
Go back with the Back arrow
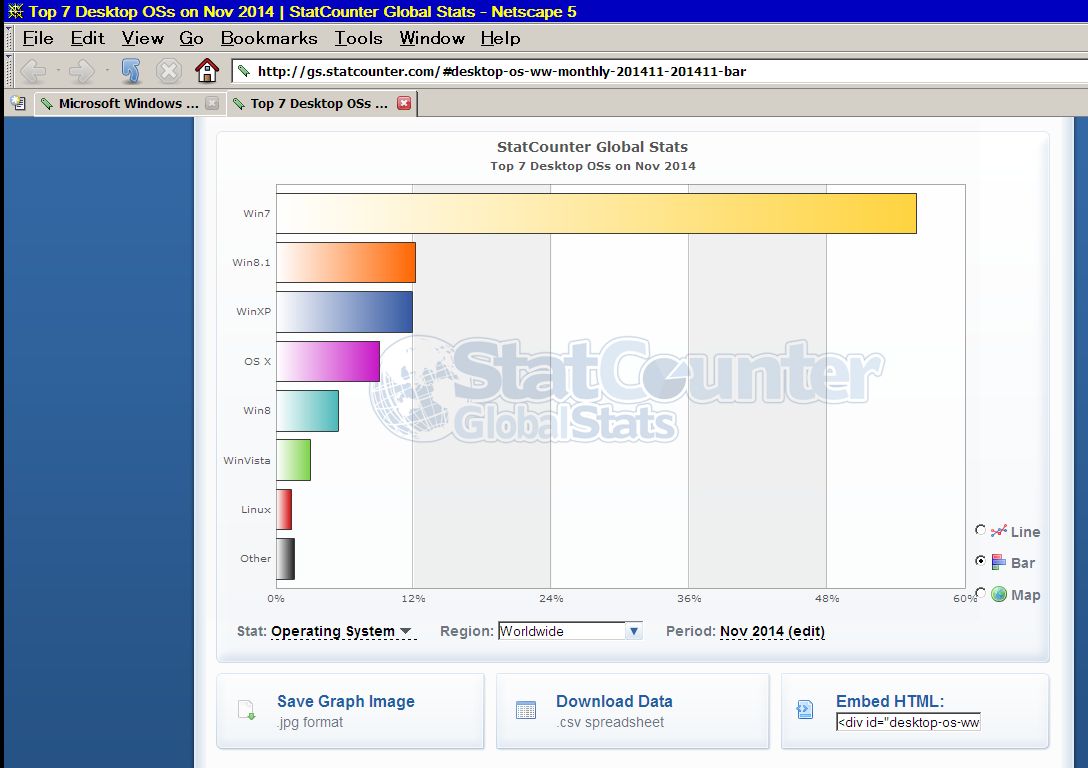point(33,71)
